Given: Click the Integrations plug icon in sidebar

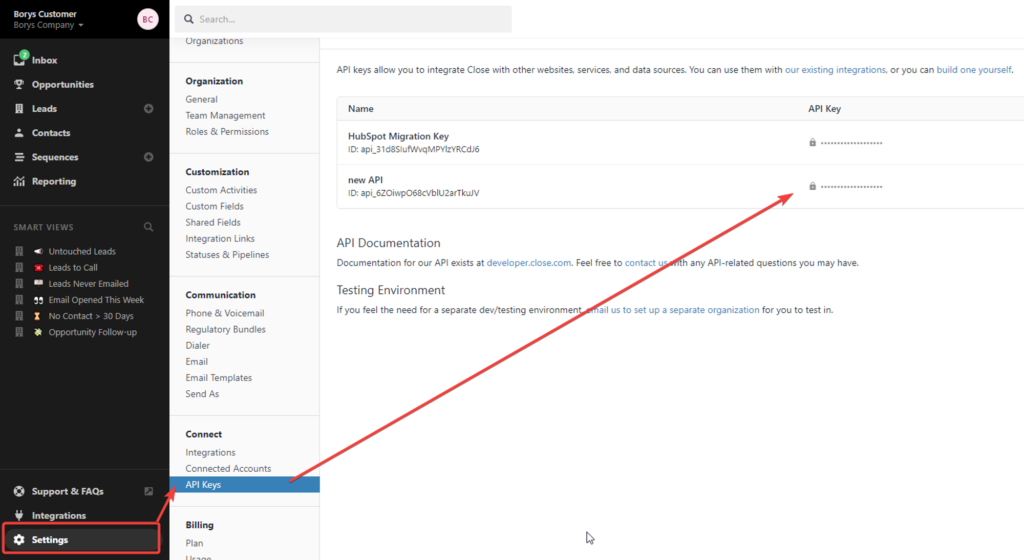Looking at the screenshot, I should point(19,515).
